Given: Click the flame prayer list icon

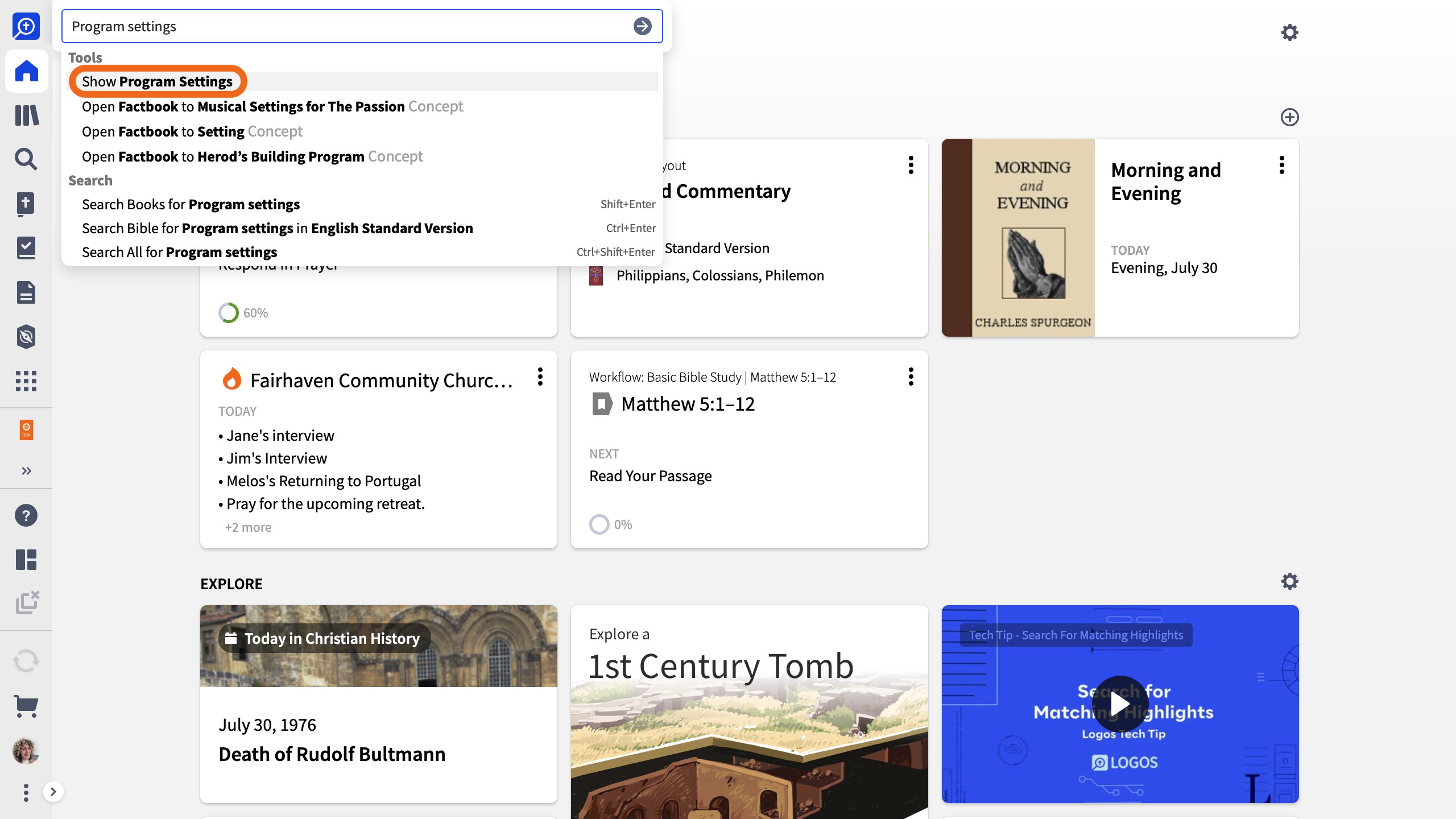Looking at the screenshot, I should 231,379.
